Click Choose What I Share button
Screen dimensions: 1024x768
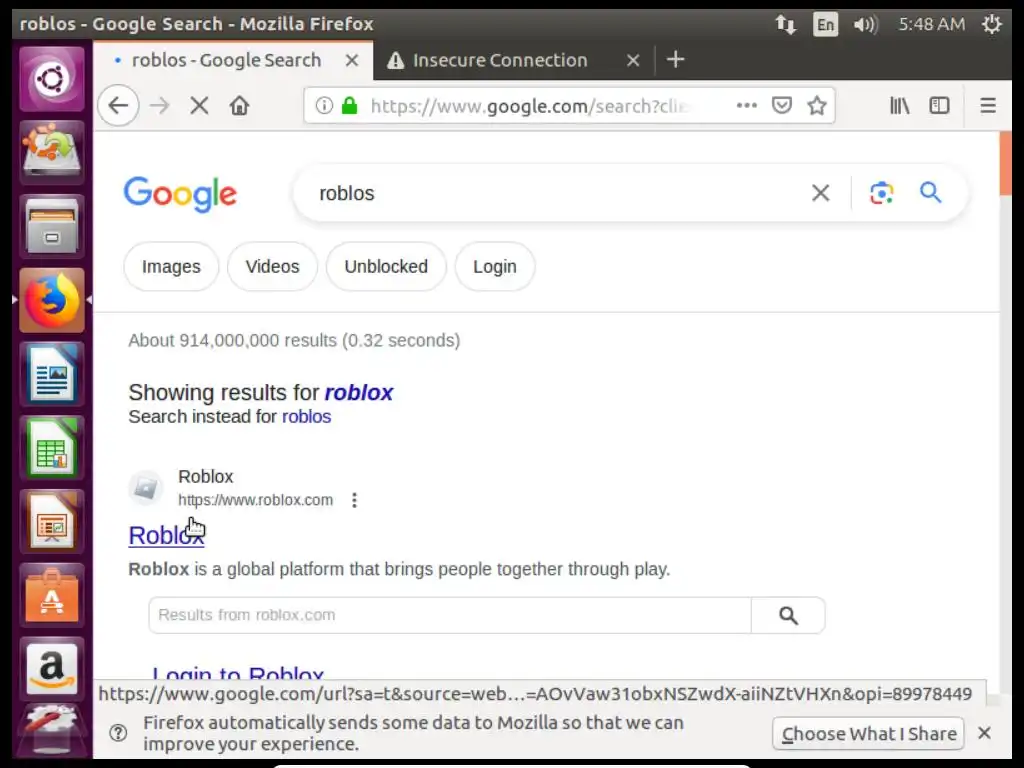coord(869,733)
